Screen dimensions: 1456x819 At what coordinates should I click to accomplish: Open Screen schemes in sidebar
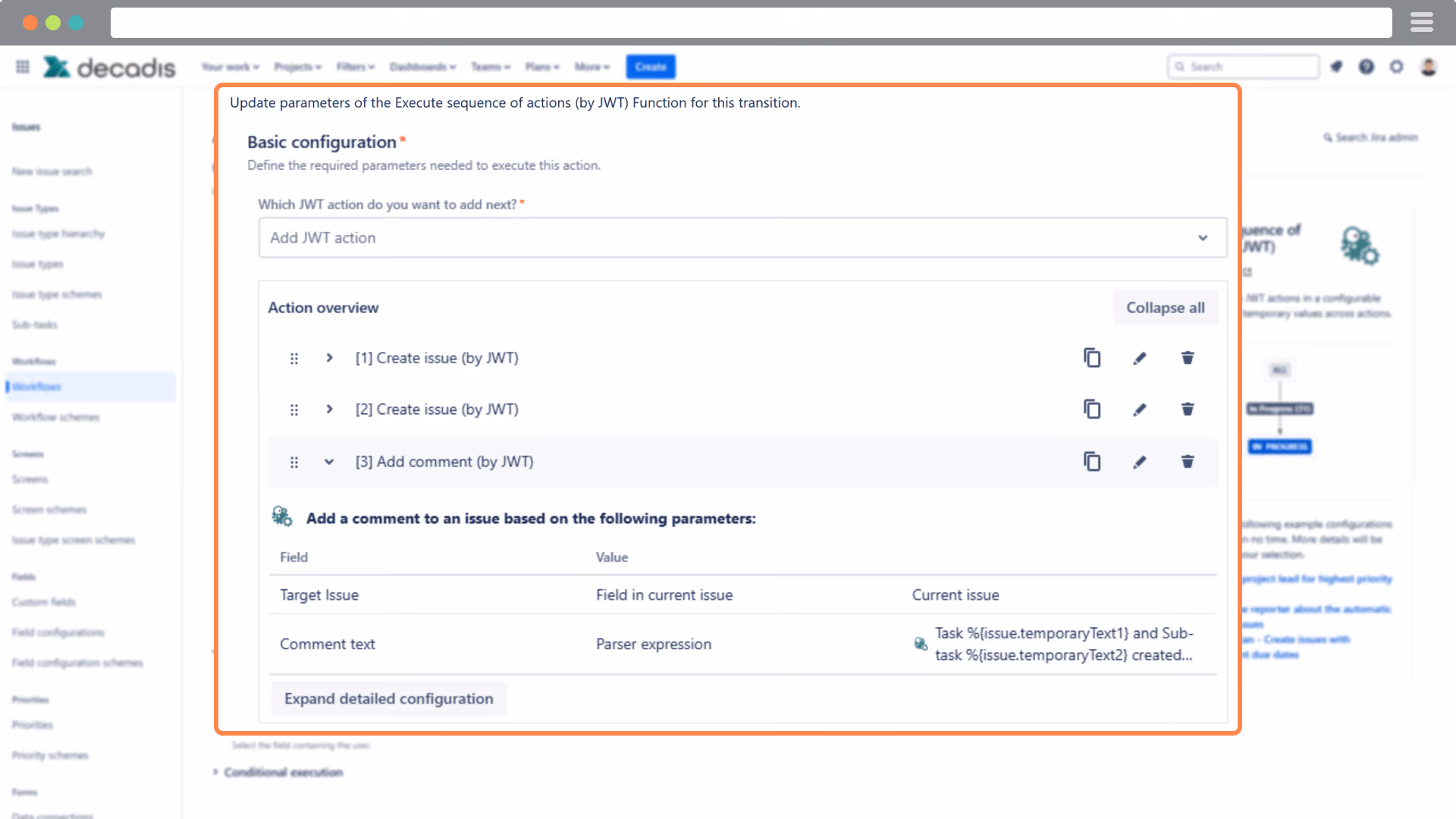[x=49, y=510]
